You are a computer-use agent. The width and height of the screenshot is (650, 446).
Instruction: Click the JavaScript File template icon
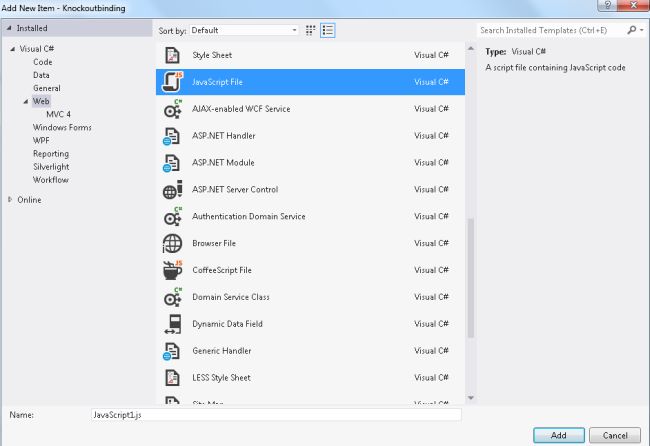tap(172, 82)
